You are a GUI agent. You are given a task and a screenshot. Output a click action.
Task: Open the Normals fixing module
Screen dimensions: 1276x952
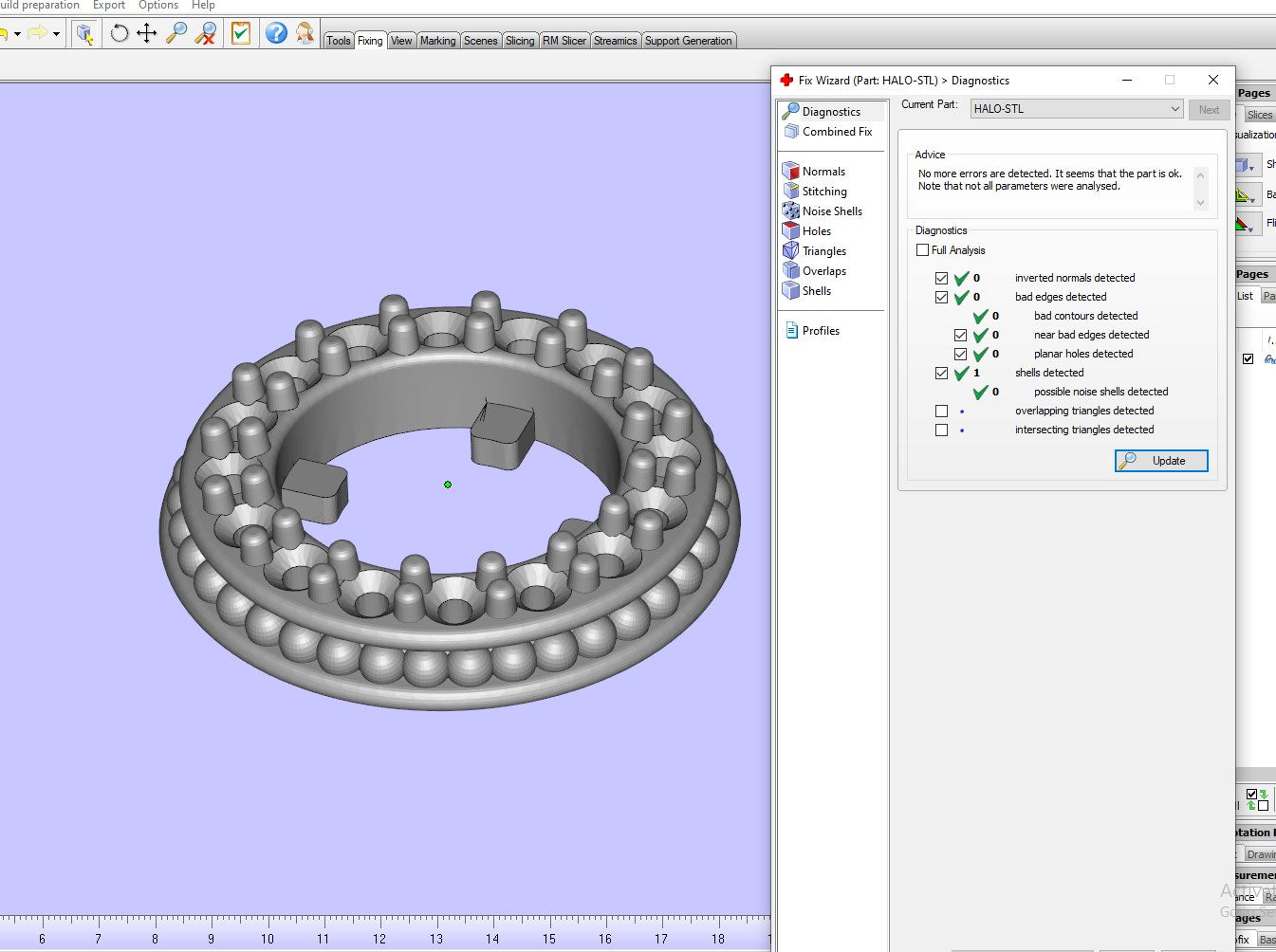[x=823, y=172]
